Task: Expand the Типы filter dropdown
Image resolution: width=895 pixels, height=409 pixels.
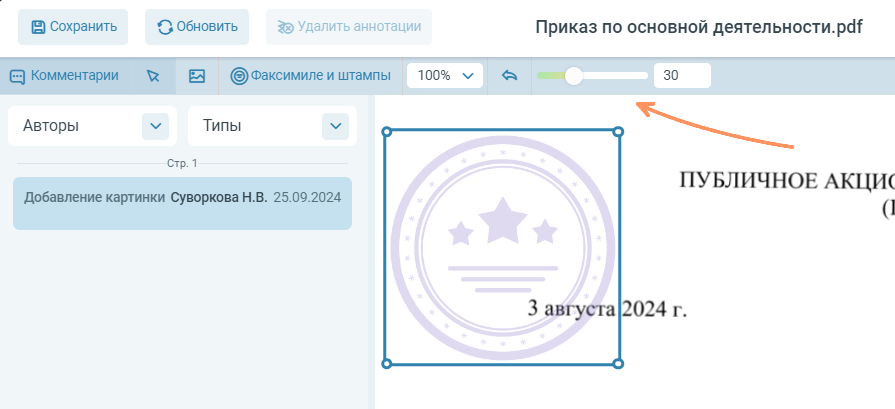Action: pyautogui.click(x=334, y=126)
